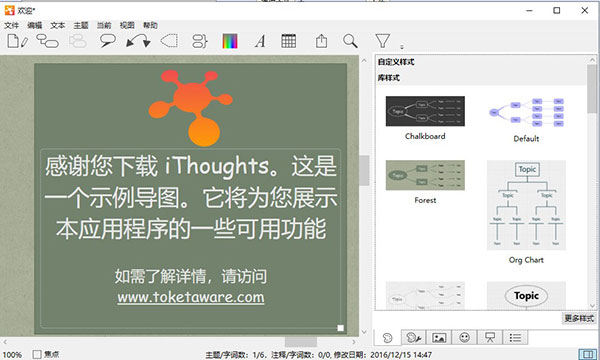Image resolution: width=600 pixels, height=360 pixels.
Task: Select the Default style thumbnail
Action: coord(526,112)
